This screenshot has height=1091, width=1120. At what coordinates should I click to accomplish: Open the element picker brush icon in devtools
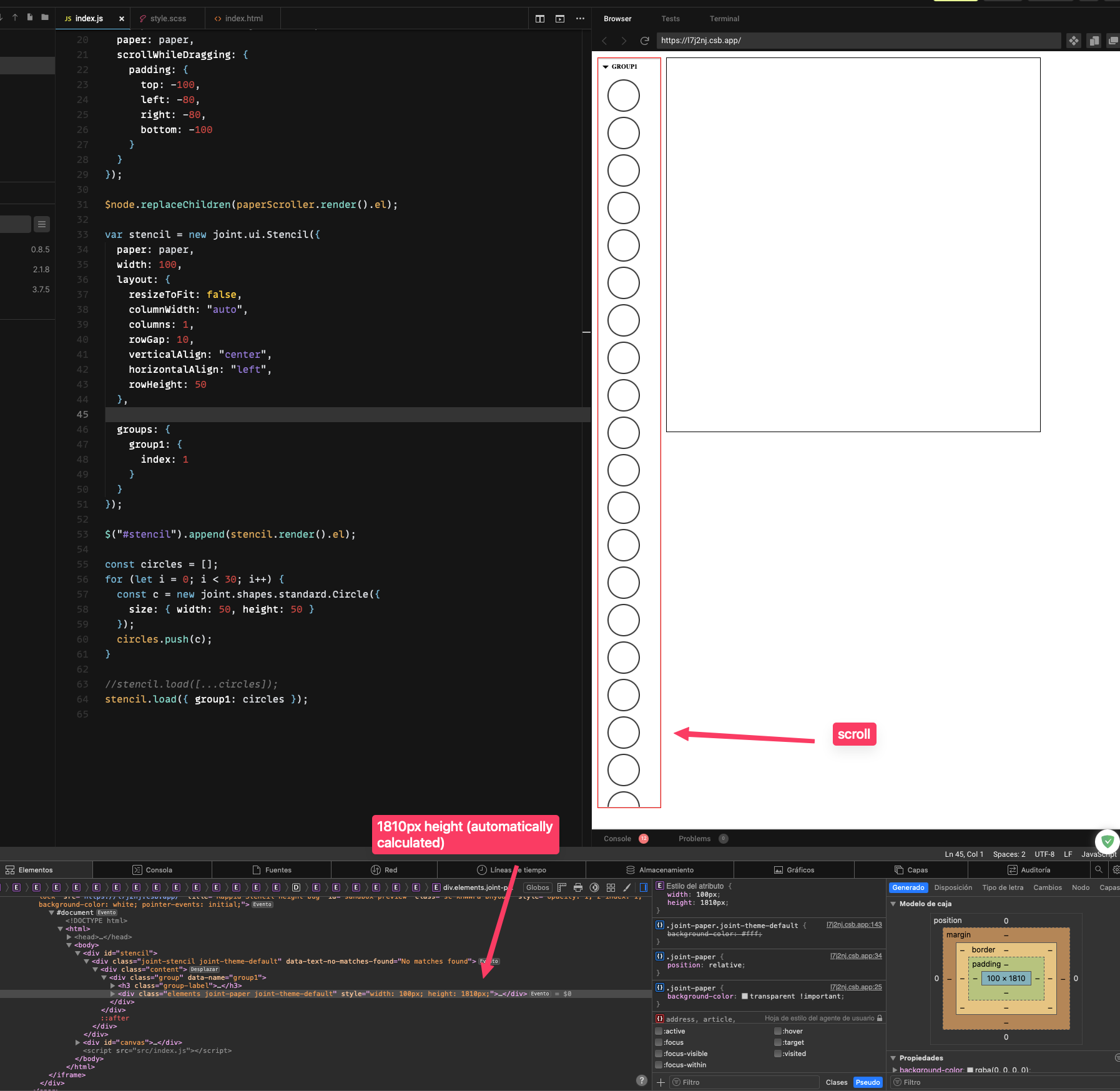(627, 887)
